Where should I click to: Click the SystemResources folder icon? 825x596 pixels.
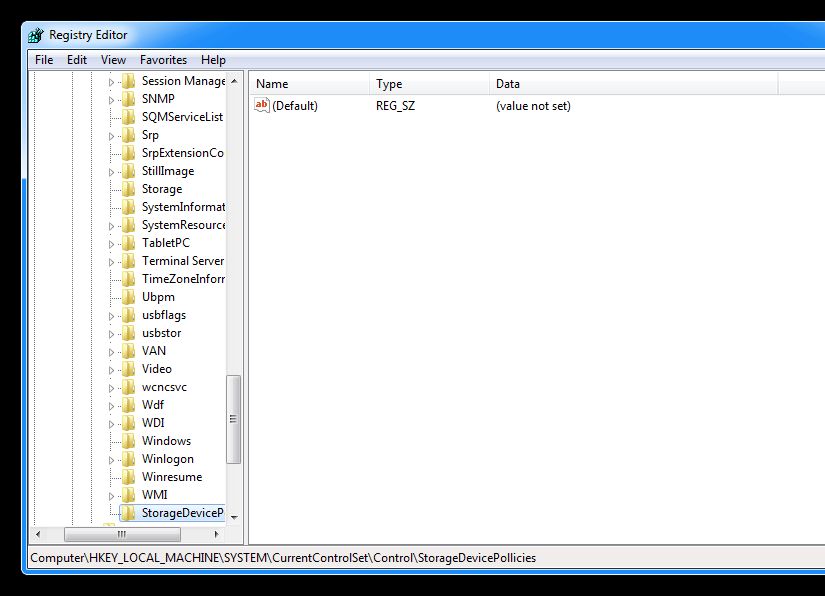pyautogui.click(x=128, y=225)
